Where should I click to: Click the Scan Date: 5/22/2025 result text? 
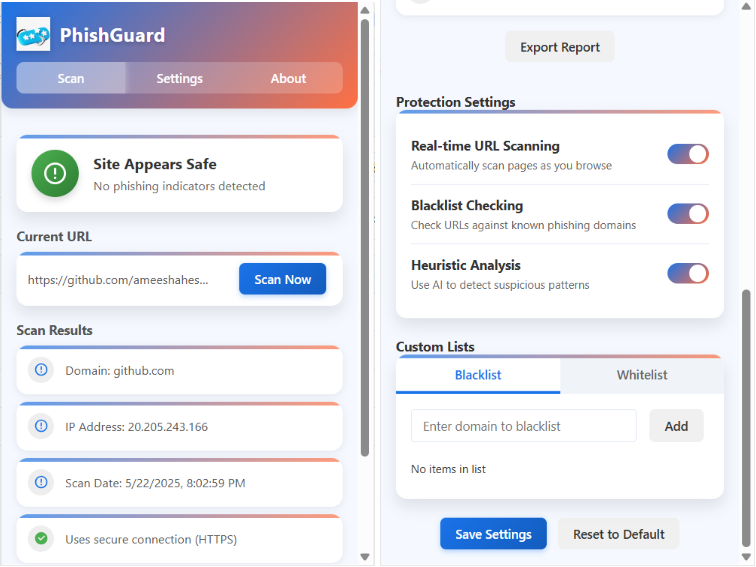[155, 483]
